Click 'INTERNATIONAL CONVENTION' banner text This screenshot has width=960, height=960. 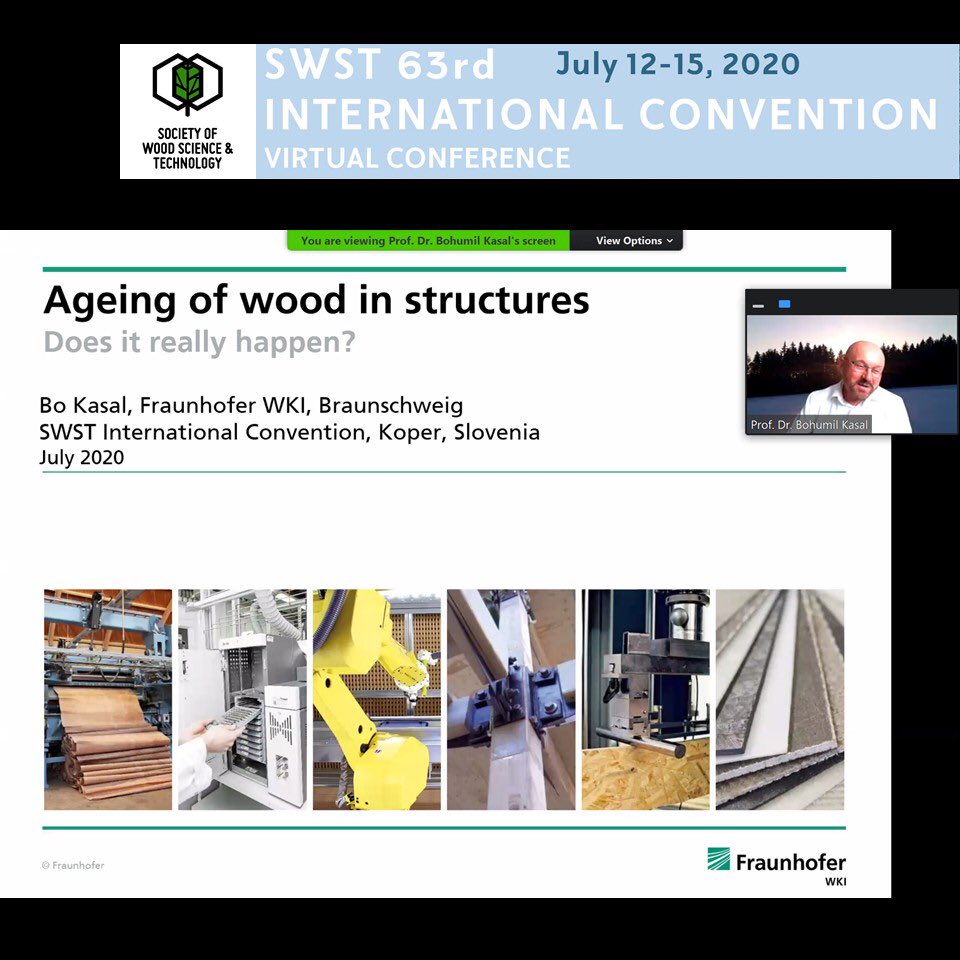click(601, 114)
